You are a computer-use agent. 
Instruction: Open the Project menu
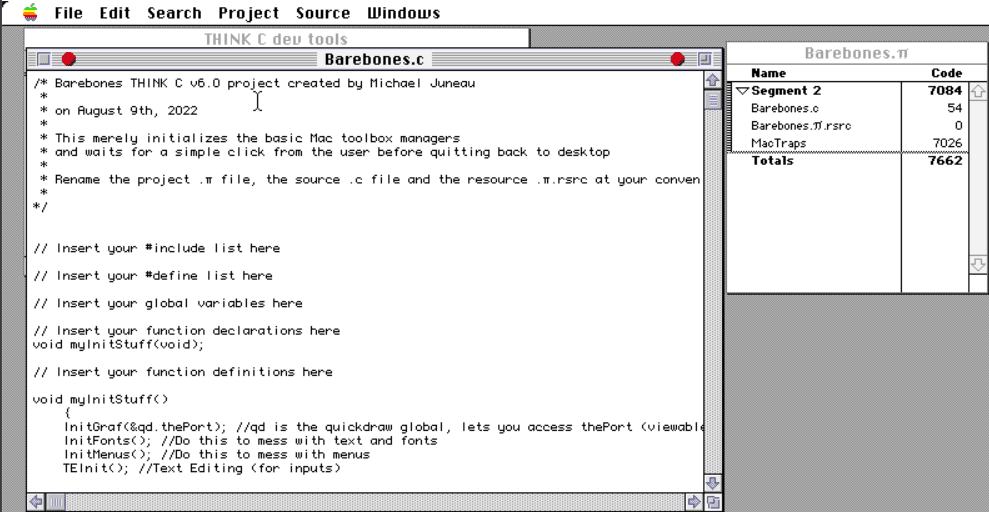(x=249, y=13)
